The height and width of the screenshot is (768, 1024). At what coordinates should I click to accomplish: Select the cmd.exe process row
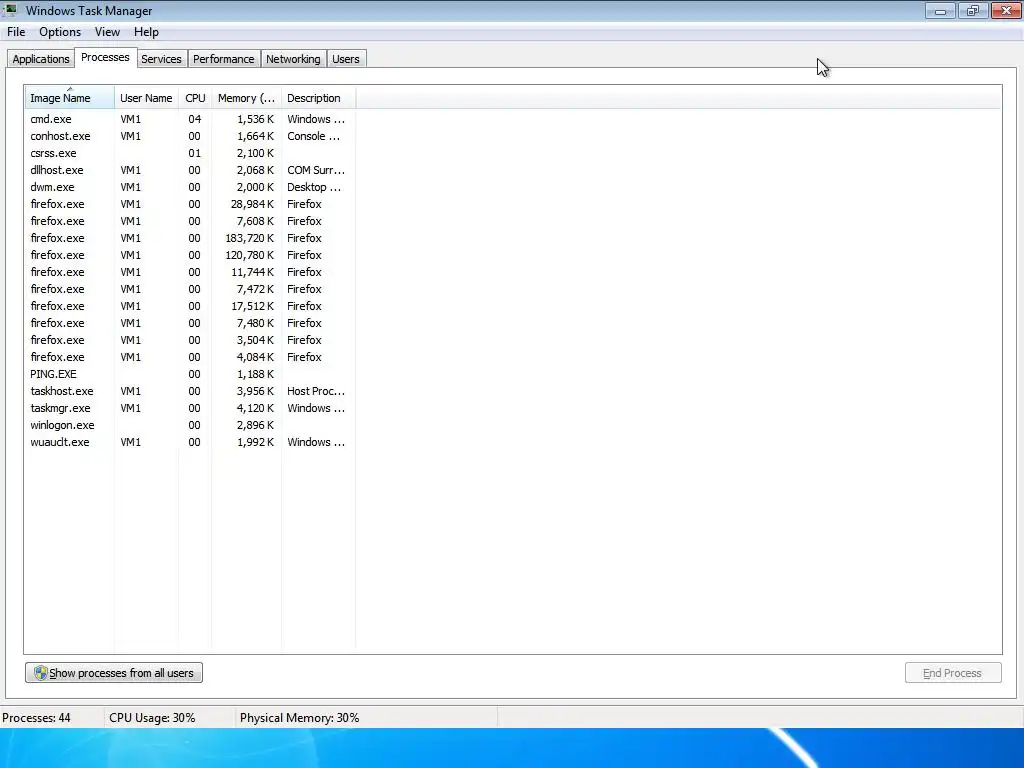pyautogui.click(x=189, y=119)
